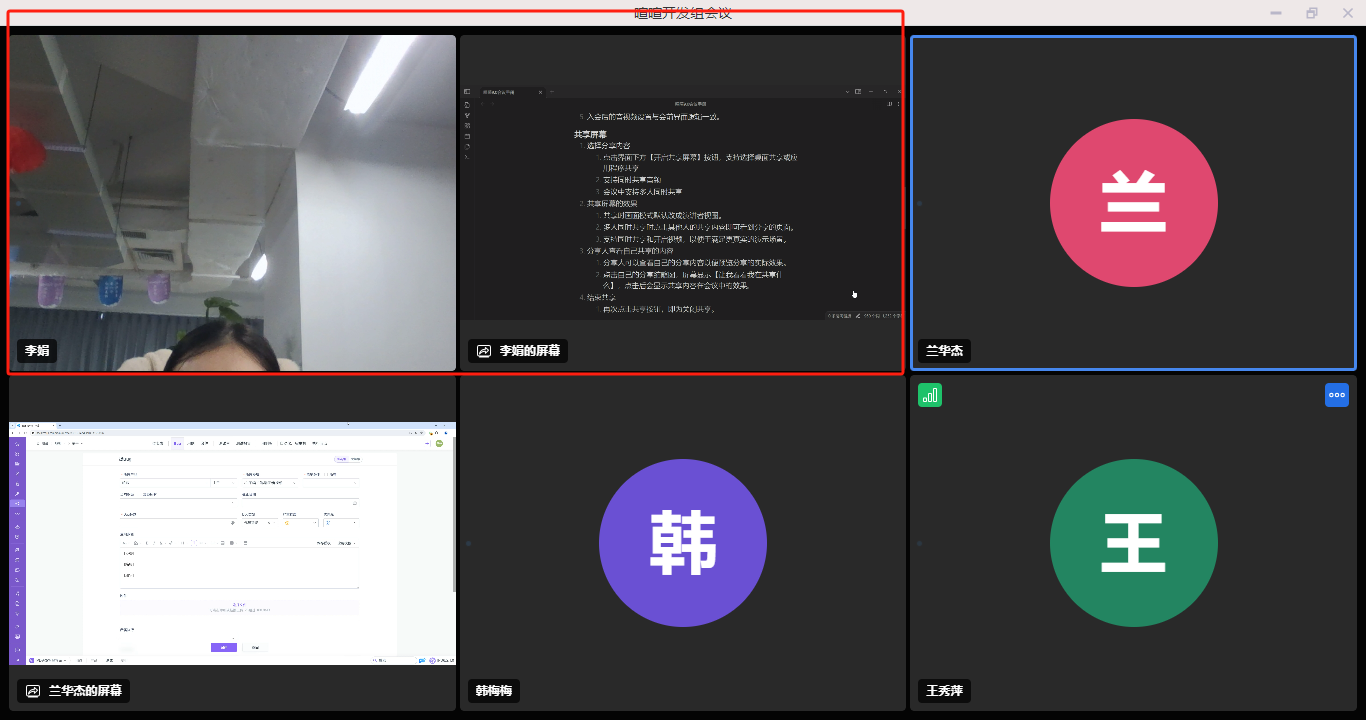The image size is (1366, 720).
Task: Click purple submit button in 兰华杰's shared screen
Action: pos(224,647)
